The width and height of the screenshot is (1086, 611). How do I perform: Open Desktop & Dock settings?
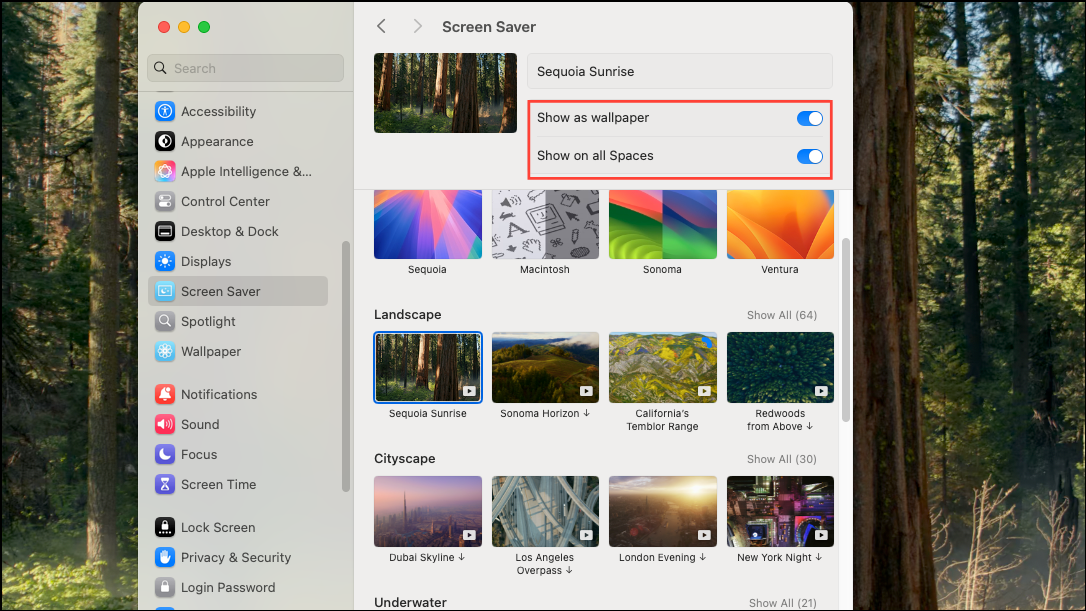(x=238, y=231)
